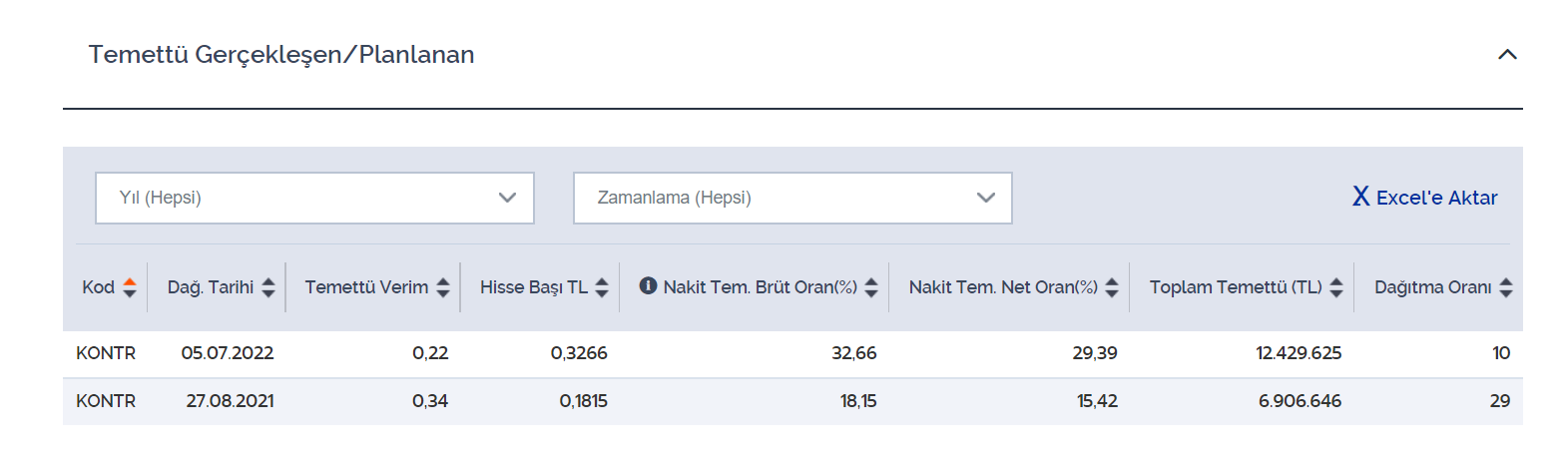This screenshot has width=1568, height=462.
Task: Click the Excel X icon
Action: point(1360,197)
